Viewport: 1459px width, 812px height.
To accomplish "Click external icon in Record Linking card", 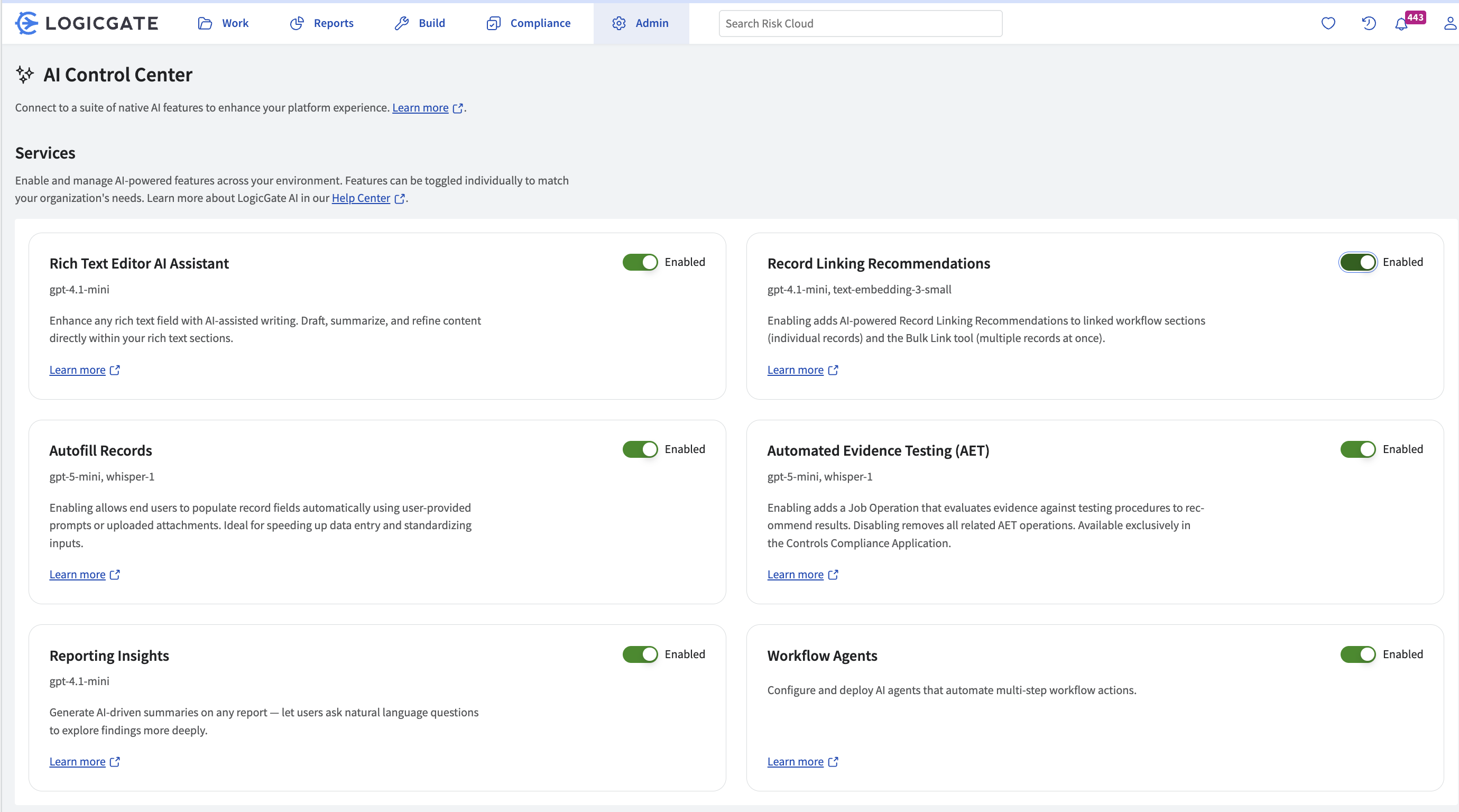I will tap(833, 371).
